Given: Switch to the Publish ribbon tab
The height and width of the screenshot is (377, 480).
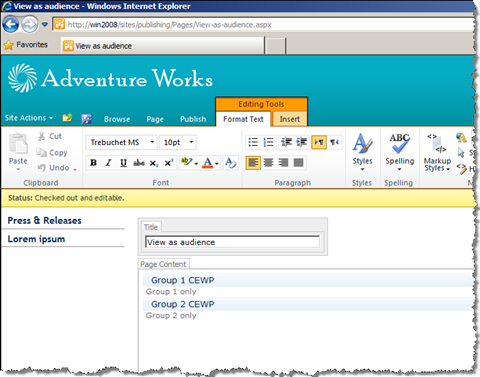Looking at the screenshot, I should coord(193,119).
